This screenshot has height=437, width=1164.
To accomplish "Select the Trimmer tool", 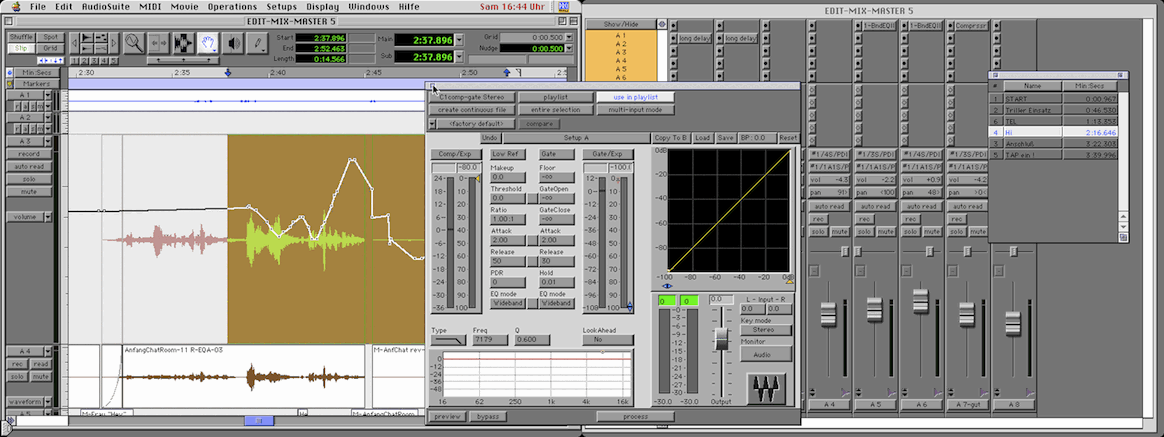I will click(x=158, y=42).
